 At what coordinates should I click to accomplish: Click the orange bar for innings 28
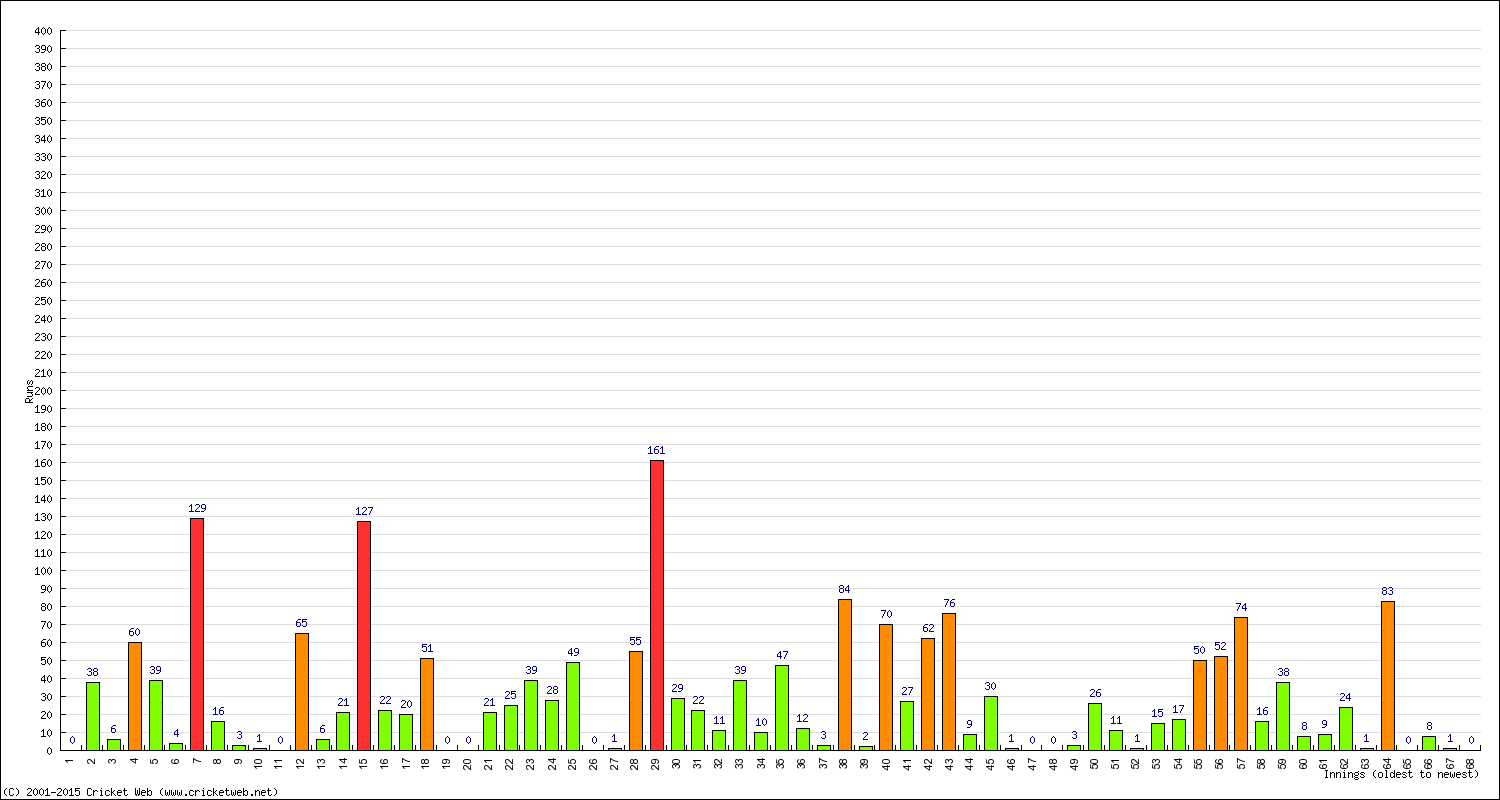(636, 700)
